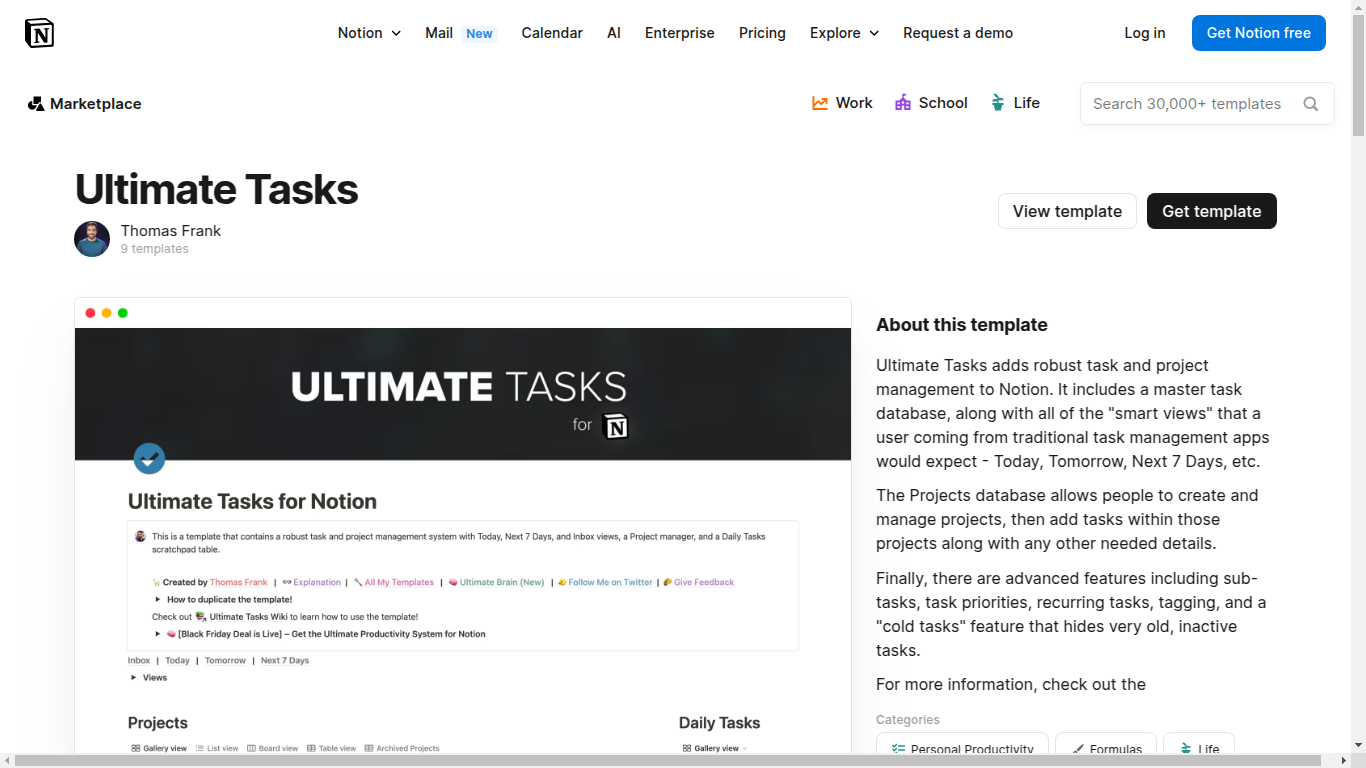
Task: Click the Marketplace shapes icon
Action: [x=36, y=104]
